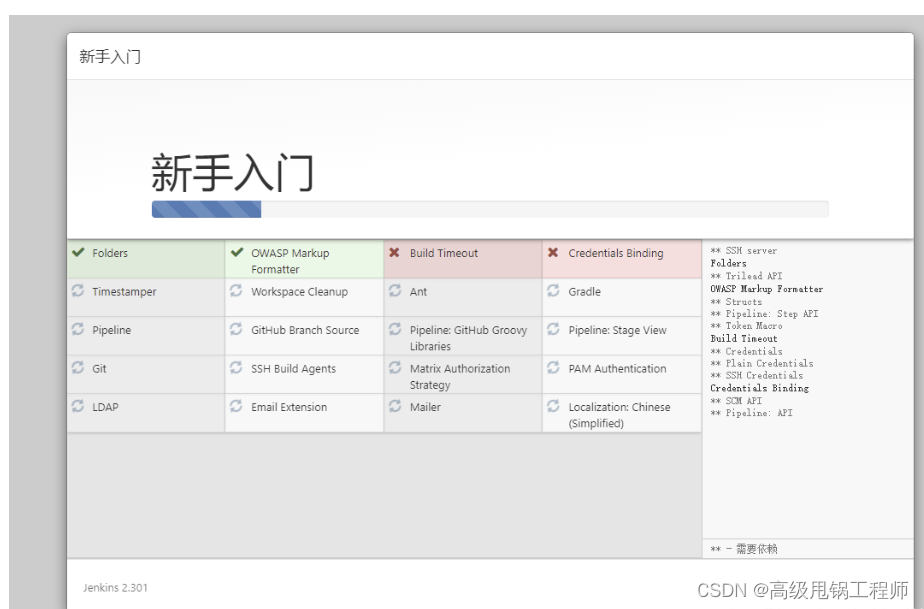
Task: Click the pending sync icon beside Git
Action: [78, 367]
